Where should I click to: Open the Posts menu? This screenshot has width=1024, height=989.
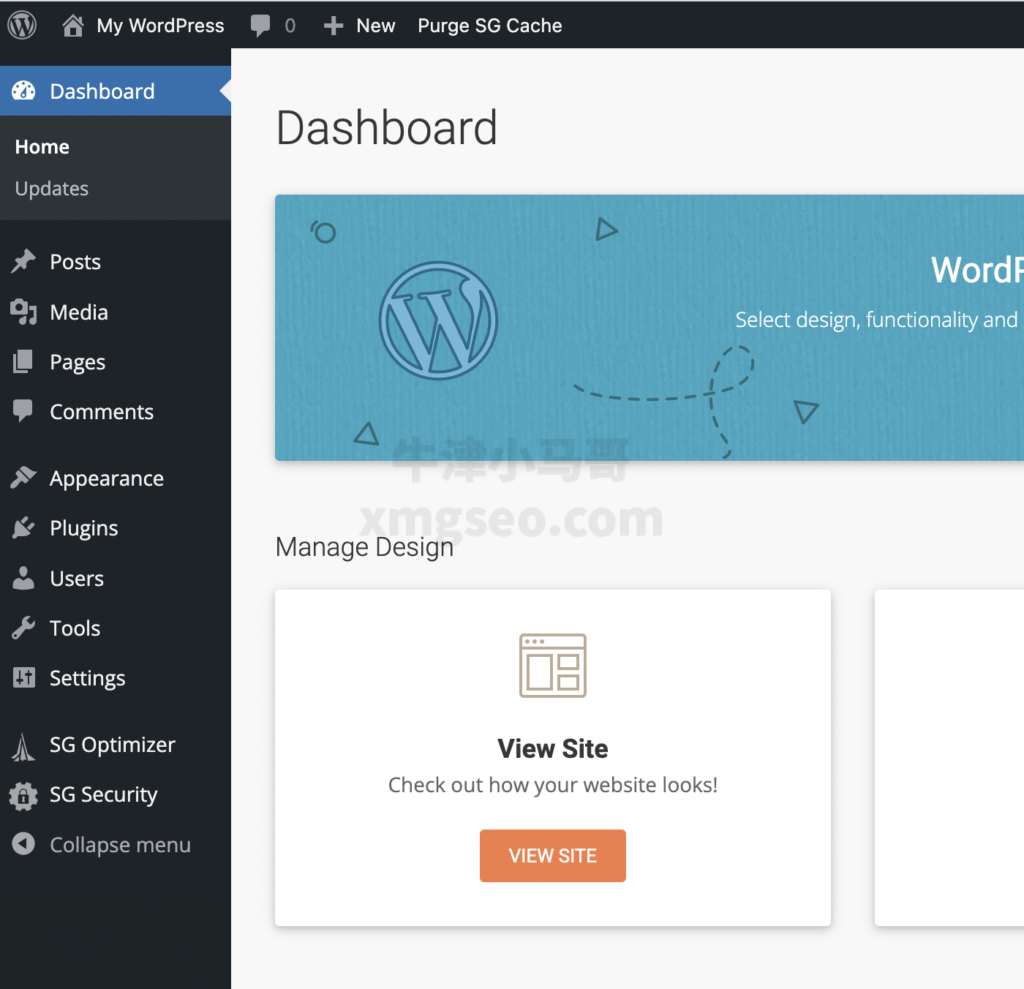pyautogui.click(x=116, y=262)
